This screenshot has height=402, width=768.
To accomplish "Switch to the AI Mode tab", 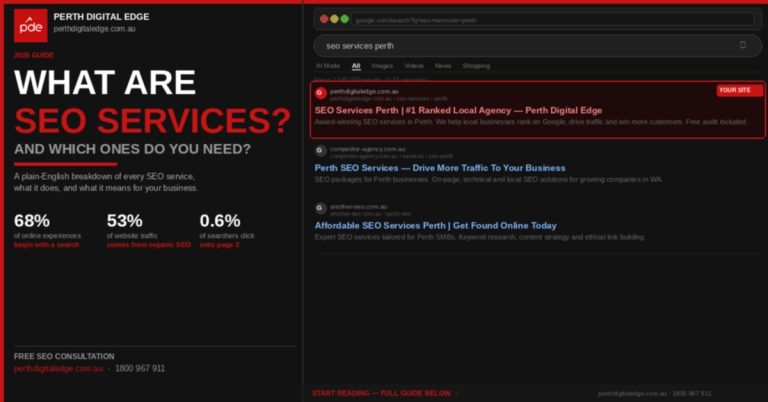I will [328, 66].
